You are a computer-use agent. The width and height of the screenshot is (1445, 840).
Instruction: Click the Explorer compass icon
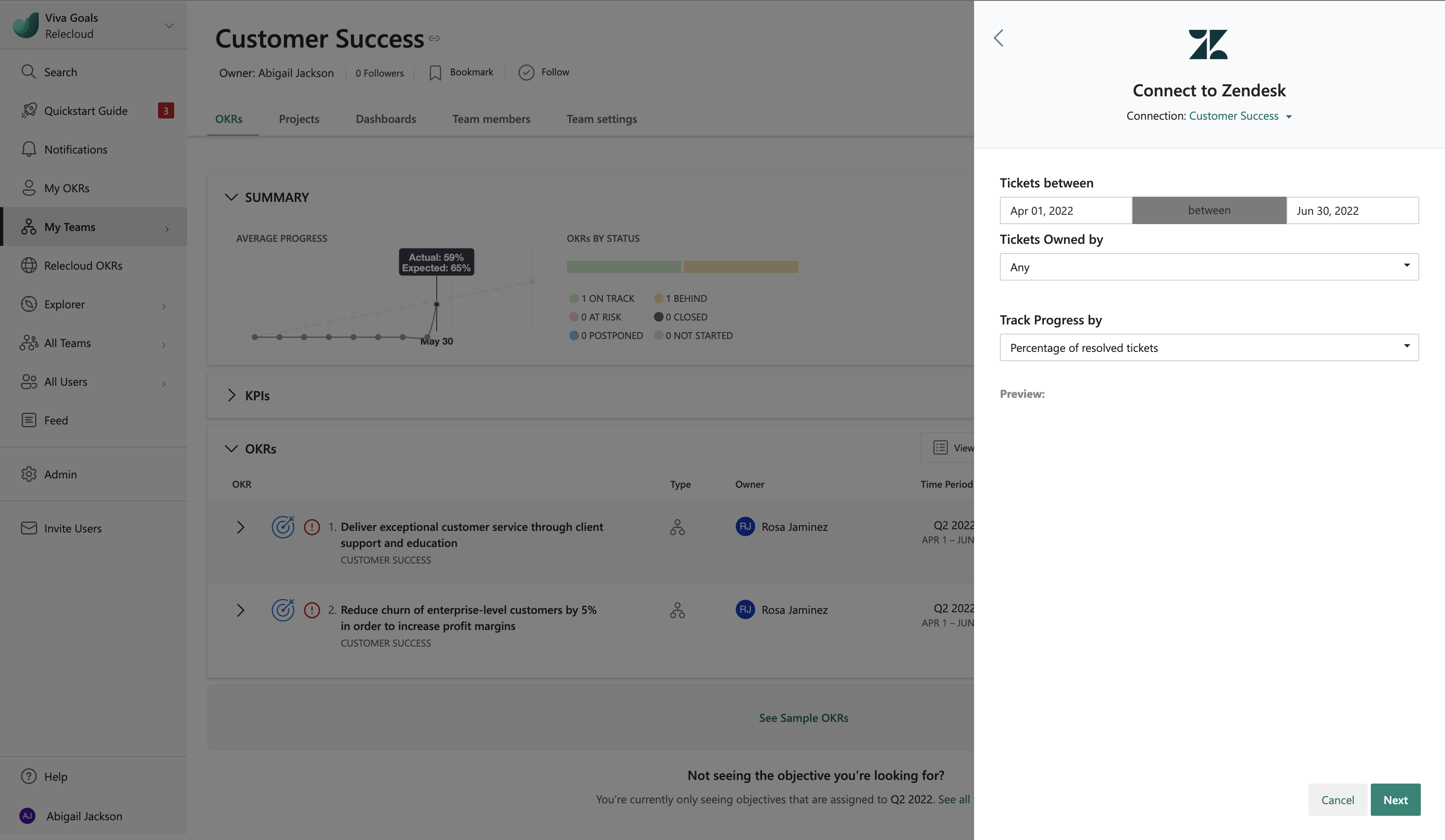(29, 304)
